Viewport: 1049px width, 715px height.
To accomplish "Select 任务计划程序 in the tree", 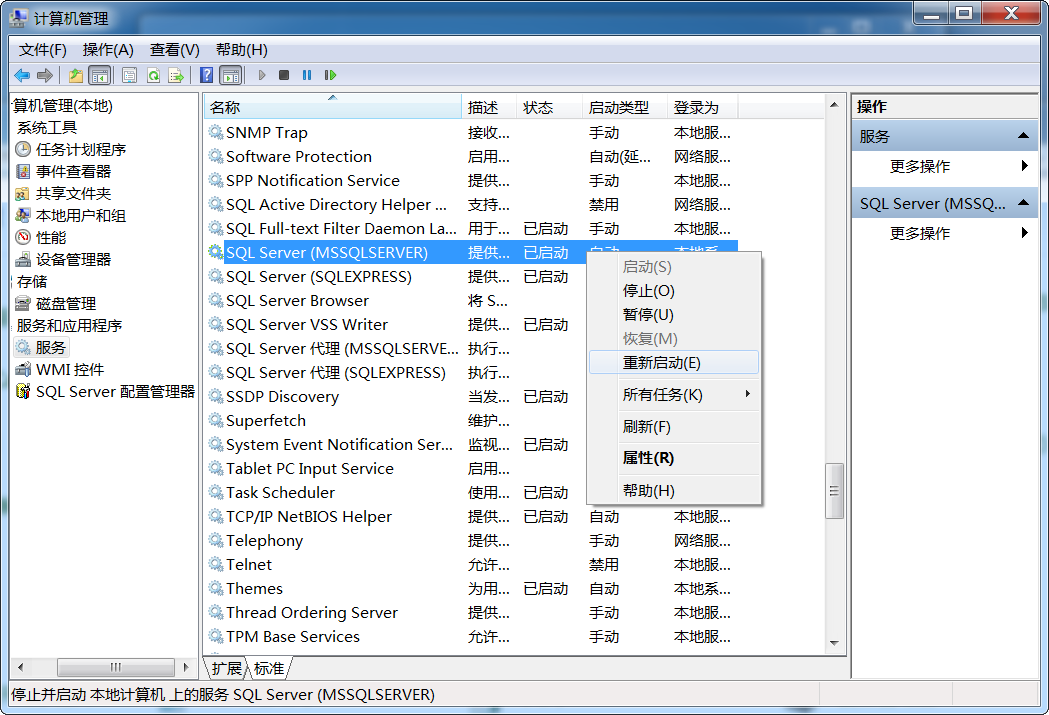I will click(81, 150).
